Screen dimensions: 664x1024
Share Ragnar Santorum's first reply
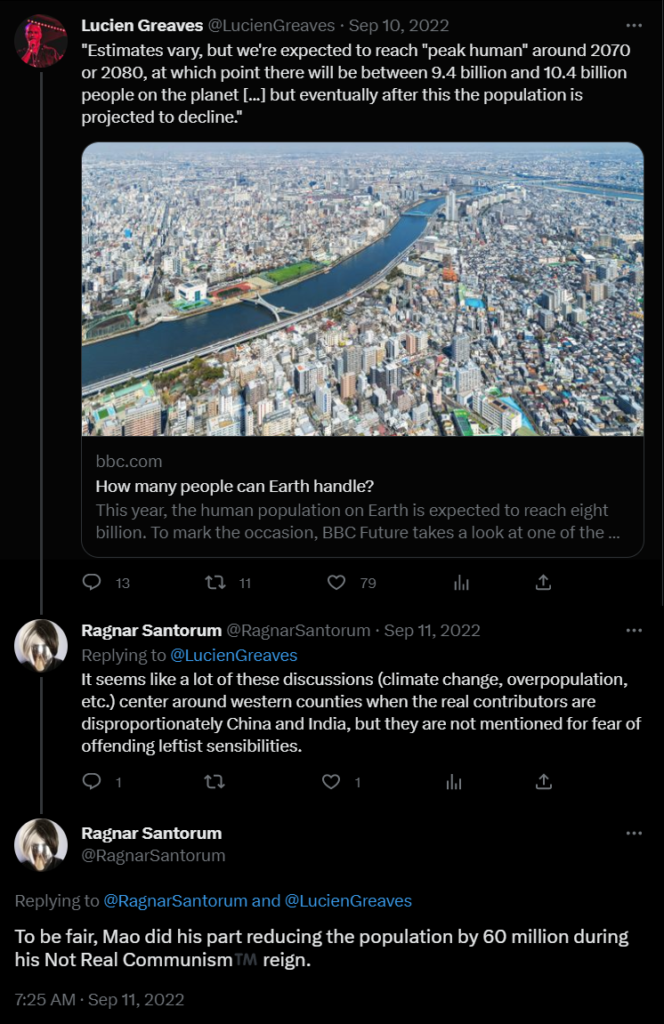[x=543, y=782]
